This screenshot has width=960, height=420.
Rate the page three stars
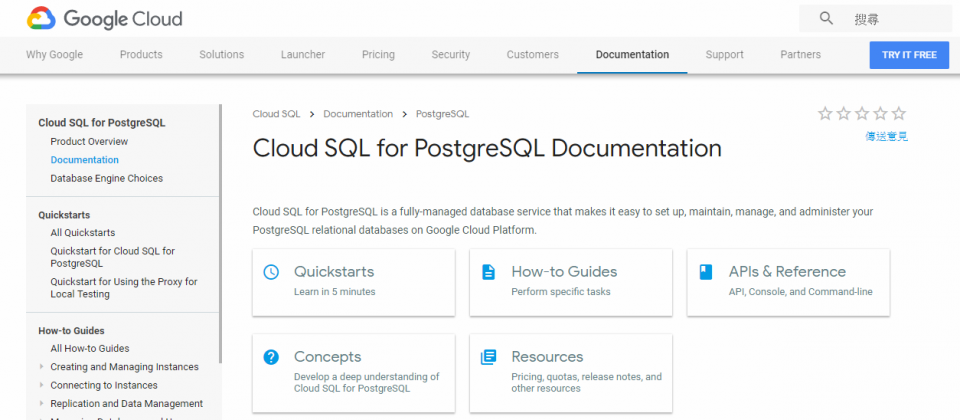[862, 113]
